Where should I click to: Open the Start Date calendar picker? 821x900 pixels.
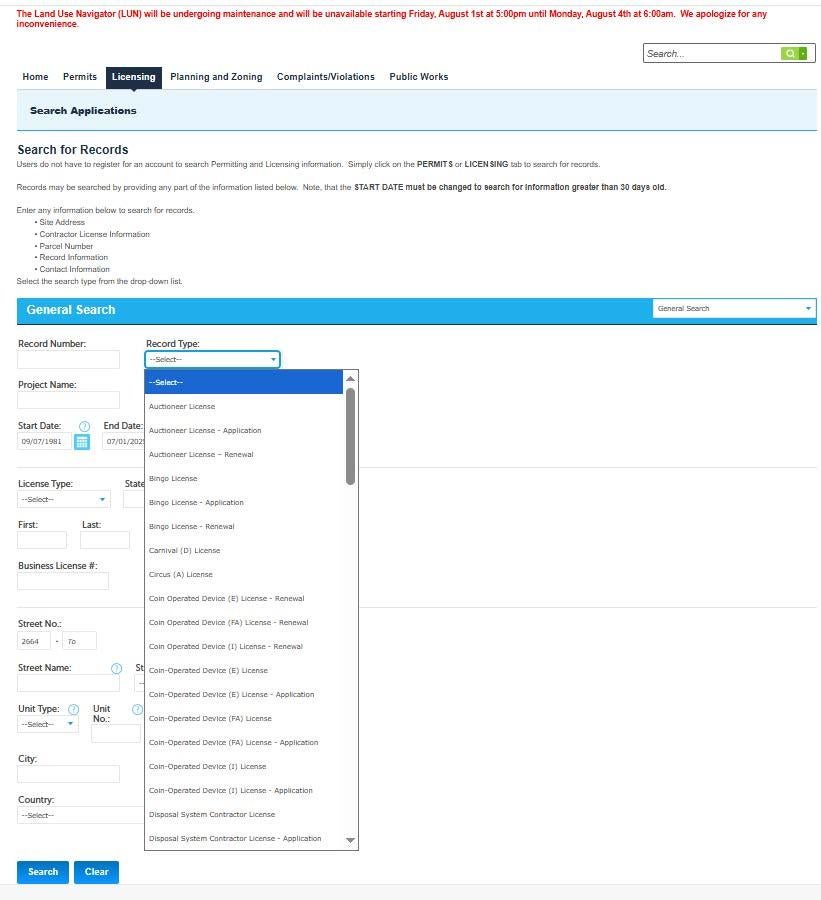(82, 442)
